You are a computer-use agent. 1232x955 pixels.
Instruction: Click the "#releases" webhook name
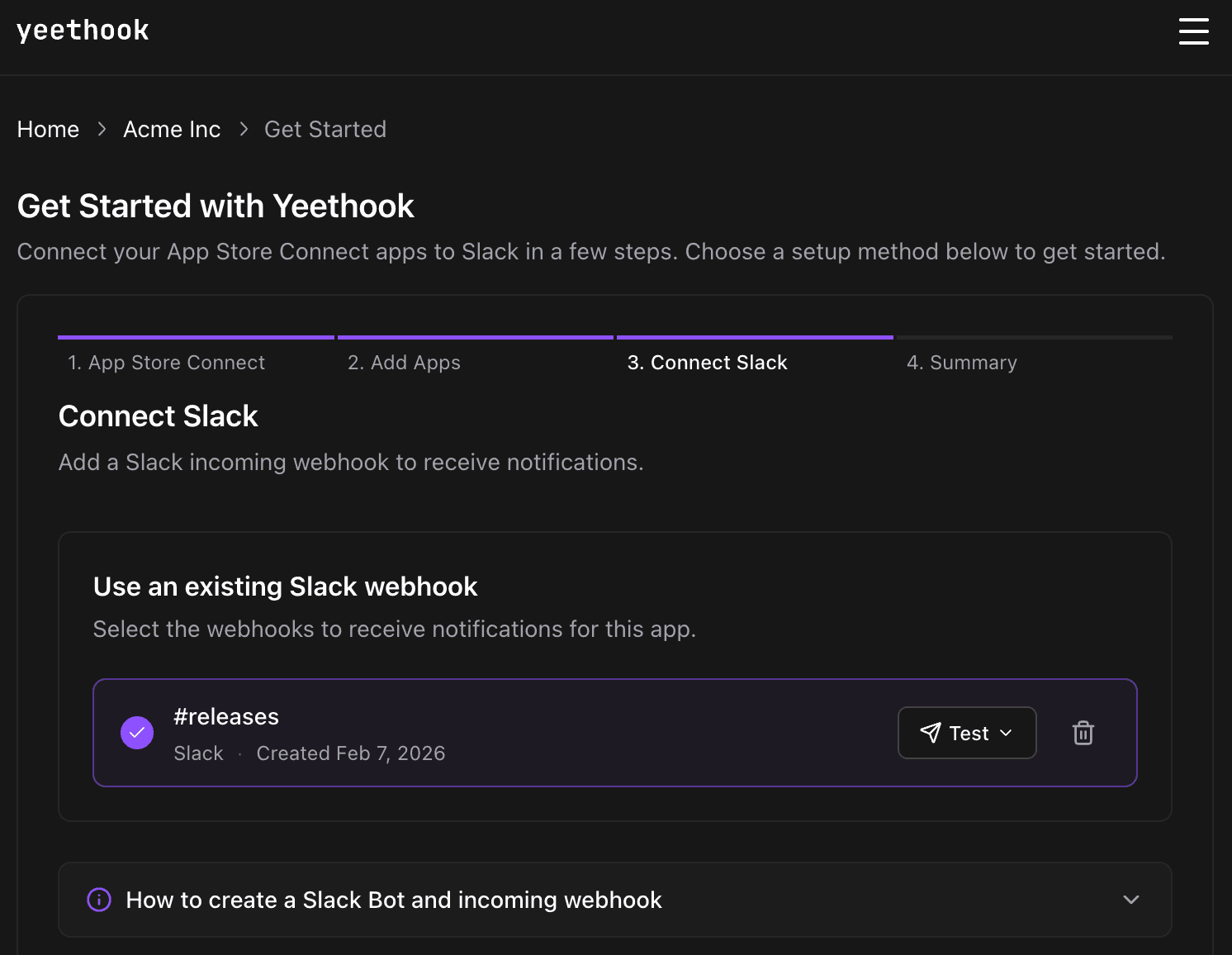(226, 716)
